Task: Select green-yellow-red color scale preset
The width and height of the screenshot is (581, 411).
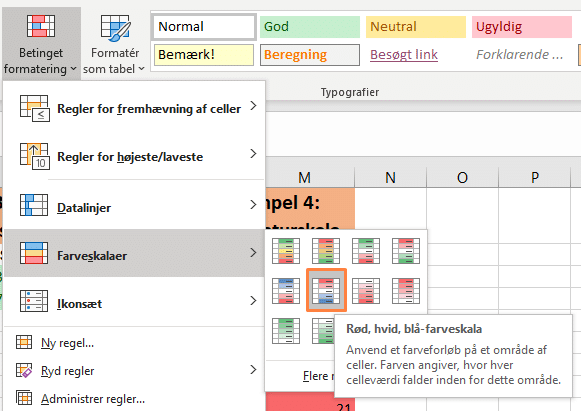Action: tap(286, 251)
